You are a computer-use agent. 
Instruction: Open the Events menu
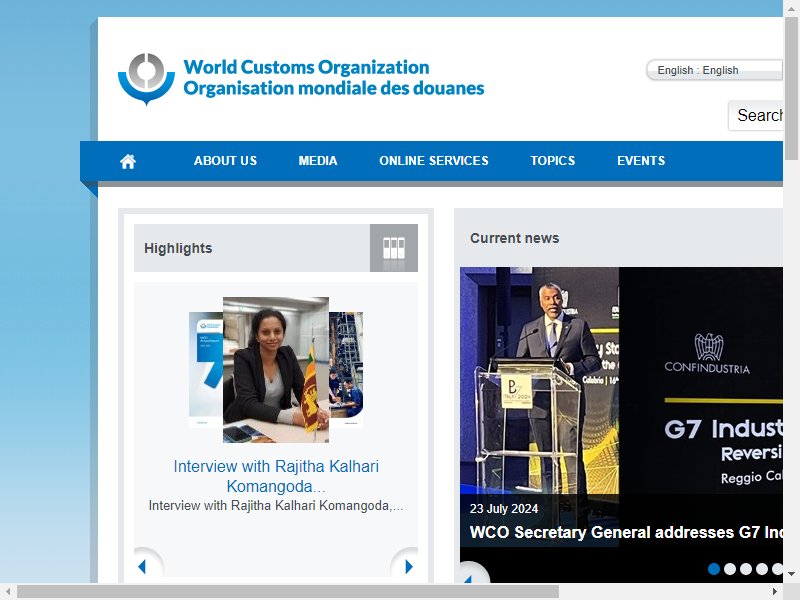tap(641, 161)
